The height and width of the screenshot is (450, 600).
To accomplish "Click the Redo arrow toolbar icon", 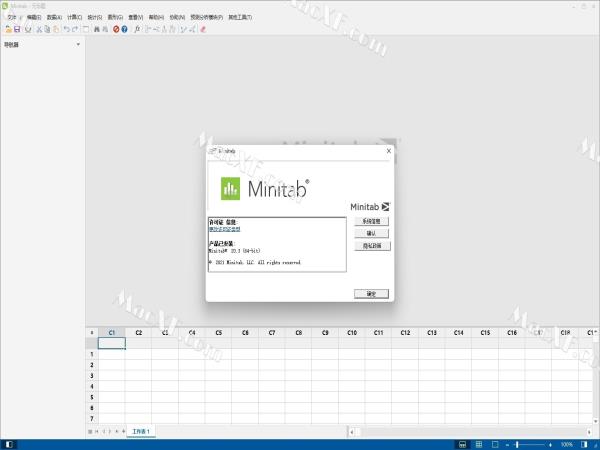I will click(75, 29).
